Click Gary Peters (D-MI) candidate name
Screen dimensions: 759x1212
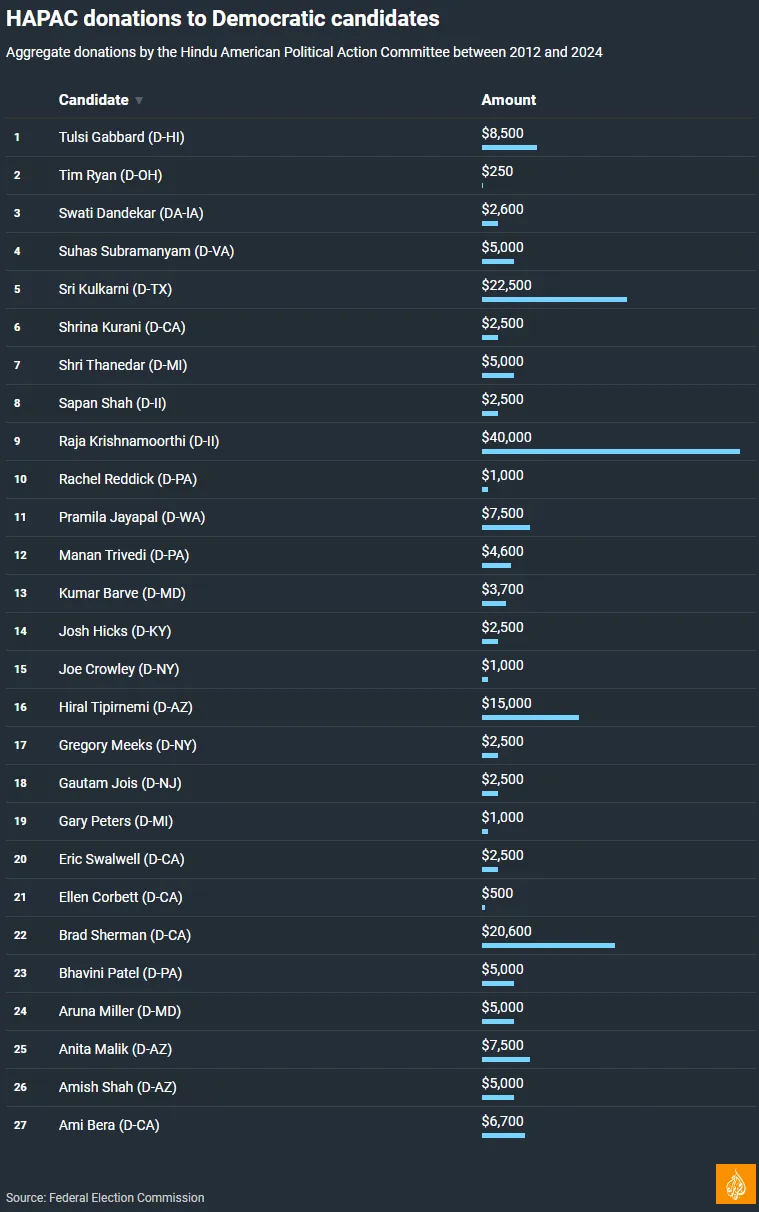click(115, 821)
